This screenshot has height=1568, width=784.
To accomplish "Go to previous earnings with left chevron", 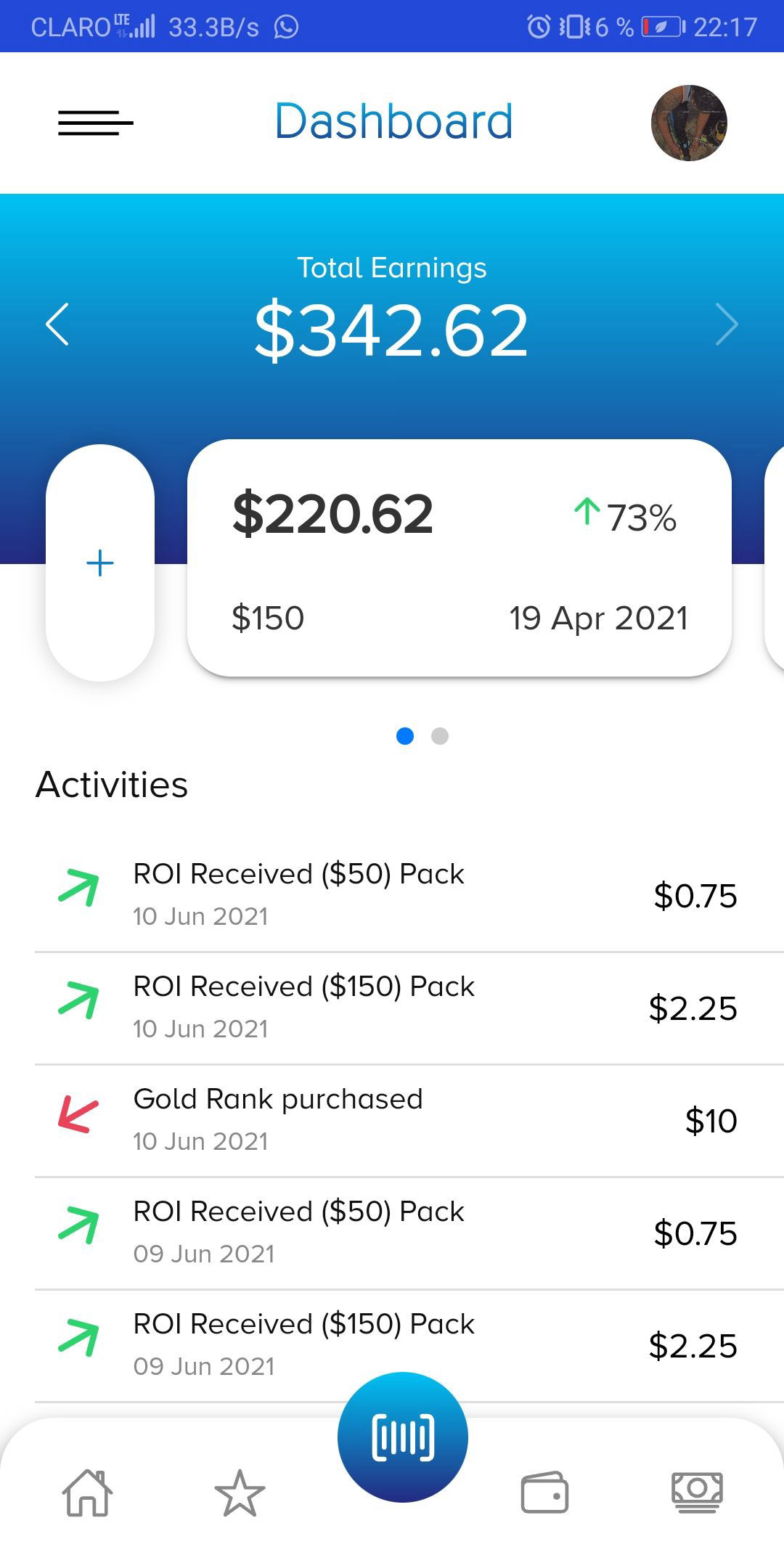I will point(57,324).
